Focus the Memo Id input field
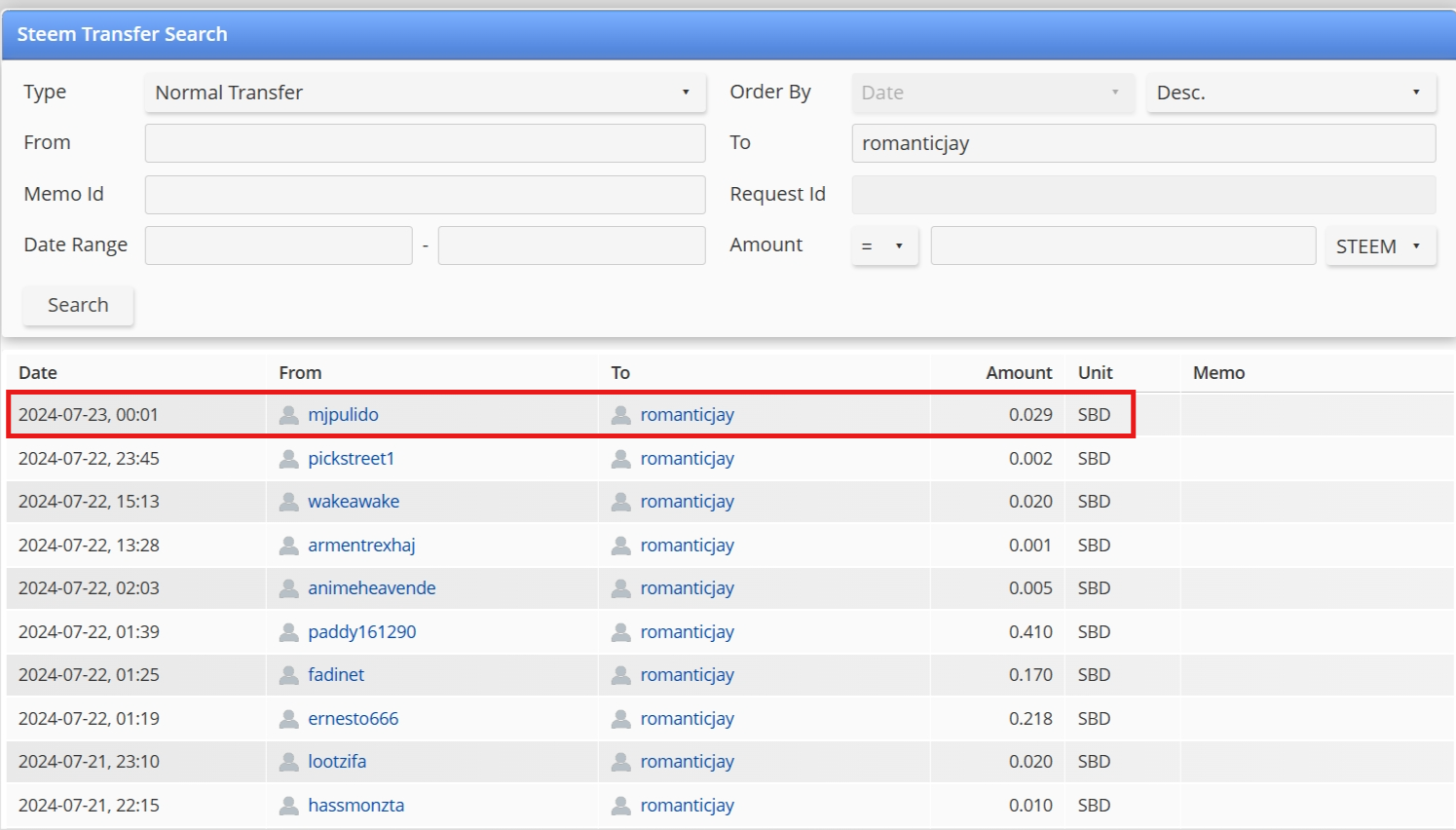The image size is (1456, 830). pos(425,195)
